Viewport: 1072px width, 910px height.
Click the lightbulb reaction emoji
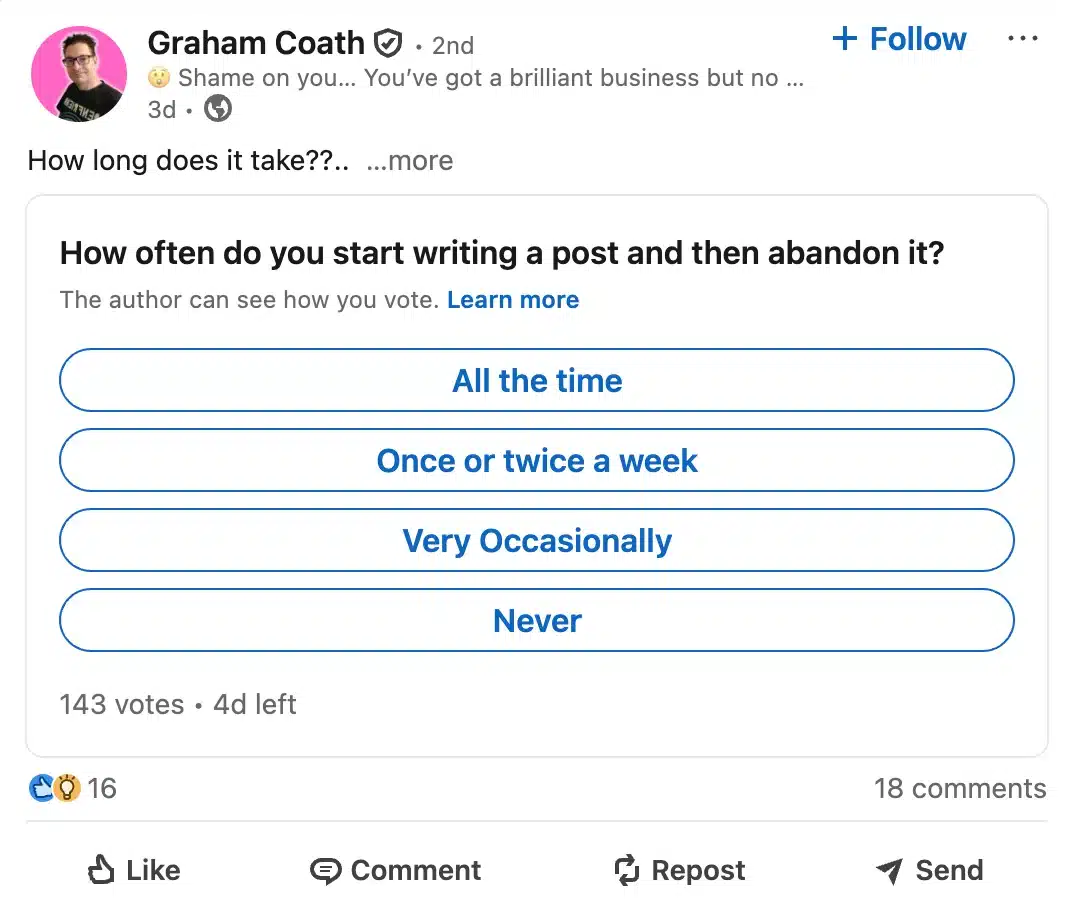[66, 788]
